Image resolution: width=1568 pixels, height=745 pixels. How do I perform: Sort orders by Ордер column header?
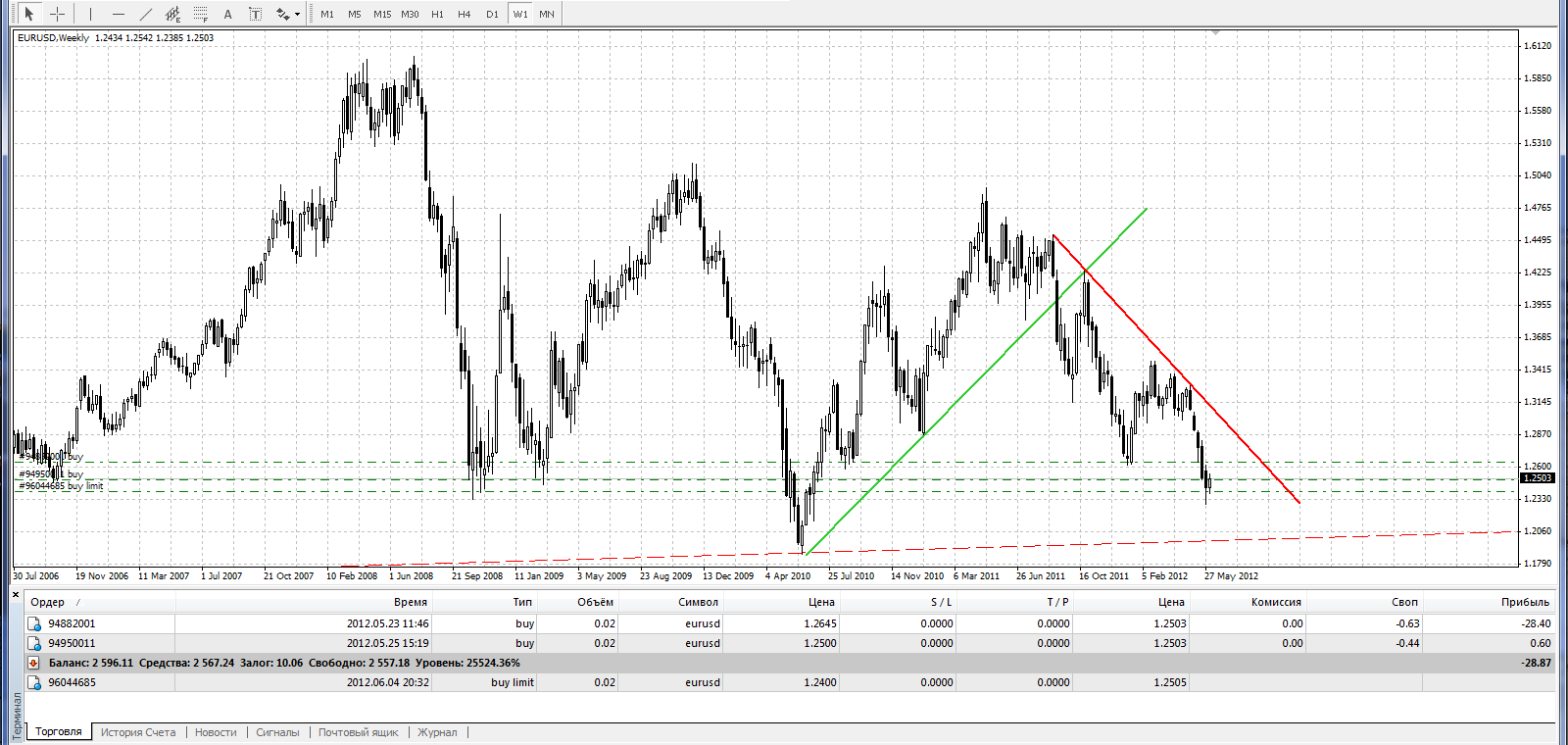pos(47,602)
